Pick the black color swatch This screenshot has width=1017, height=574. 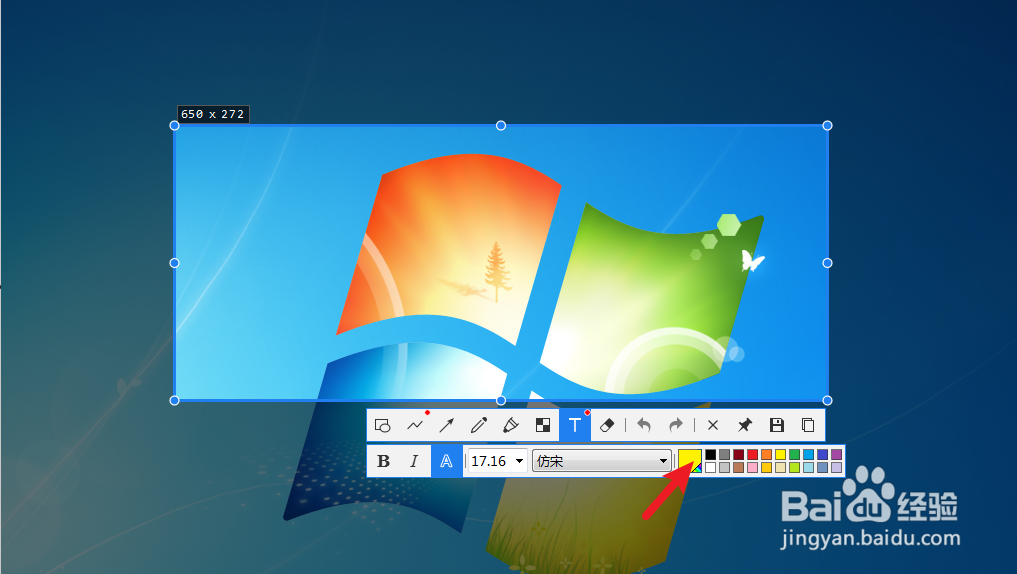click(711, 455)
